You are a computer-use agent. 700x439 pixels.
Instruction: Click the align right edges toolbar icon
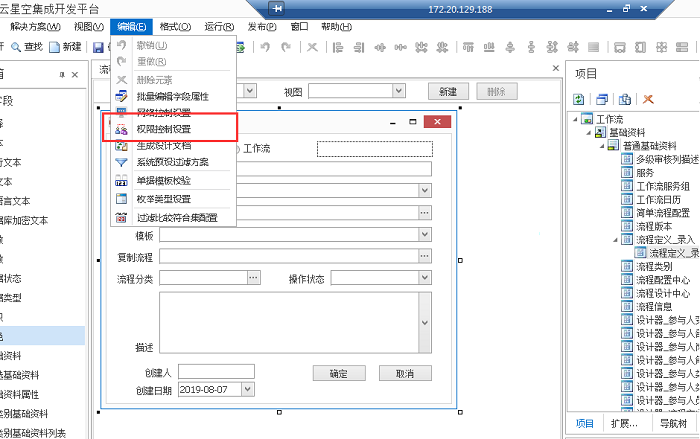[359, 46]
